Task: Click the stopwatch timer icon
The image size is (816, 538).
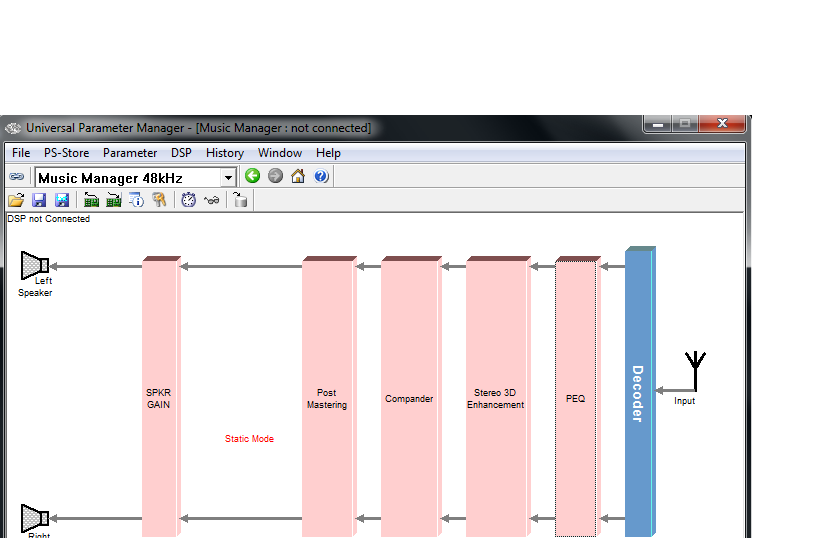Action: coord(188,200)
